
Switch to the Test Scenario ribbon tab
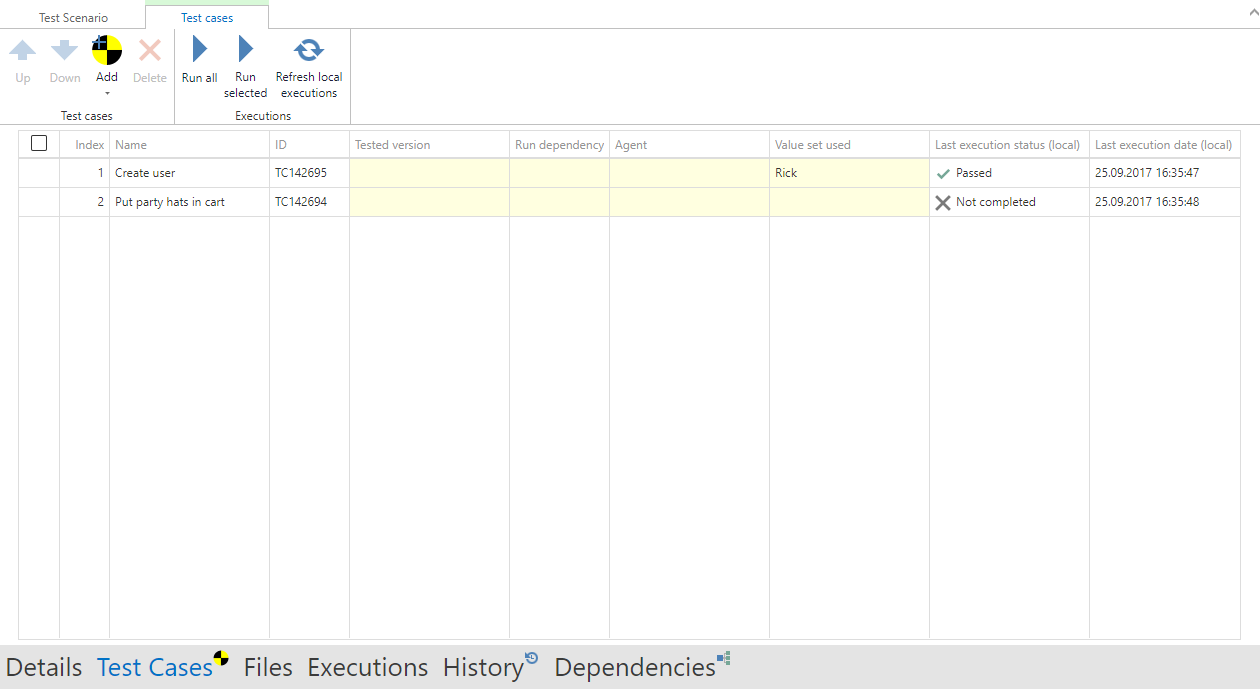73,18
